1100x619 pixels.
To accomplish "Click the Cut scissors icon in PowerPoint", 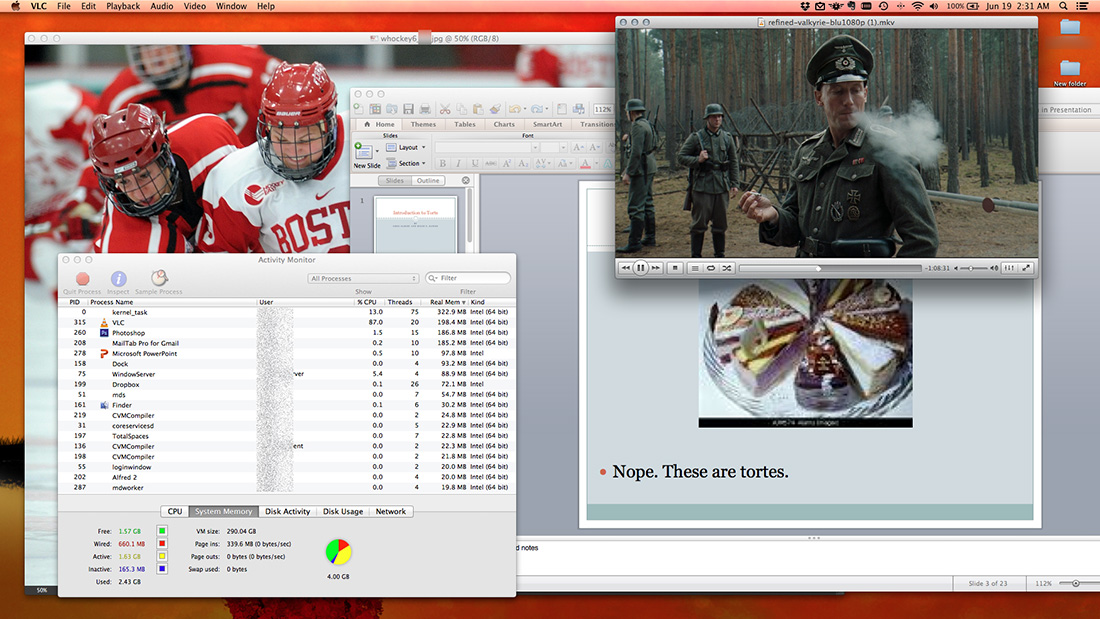I will (445, 109).
